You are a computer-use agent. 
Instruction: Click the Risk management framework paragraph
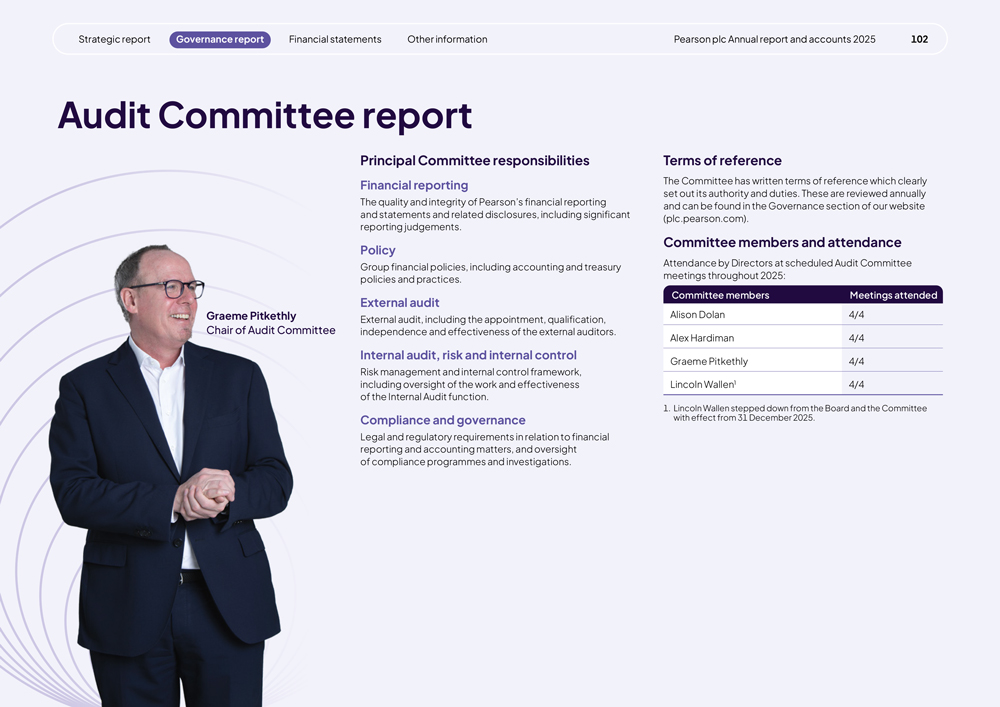pyautogui.click(x=470, y=384)
